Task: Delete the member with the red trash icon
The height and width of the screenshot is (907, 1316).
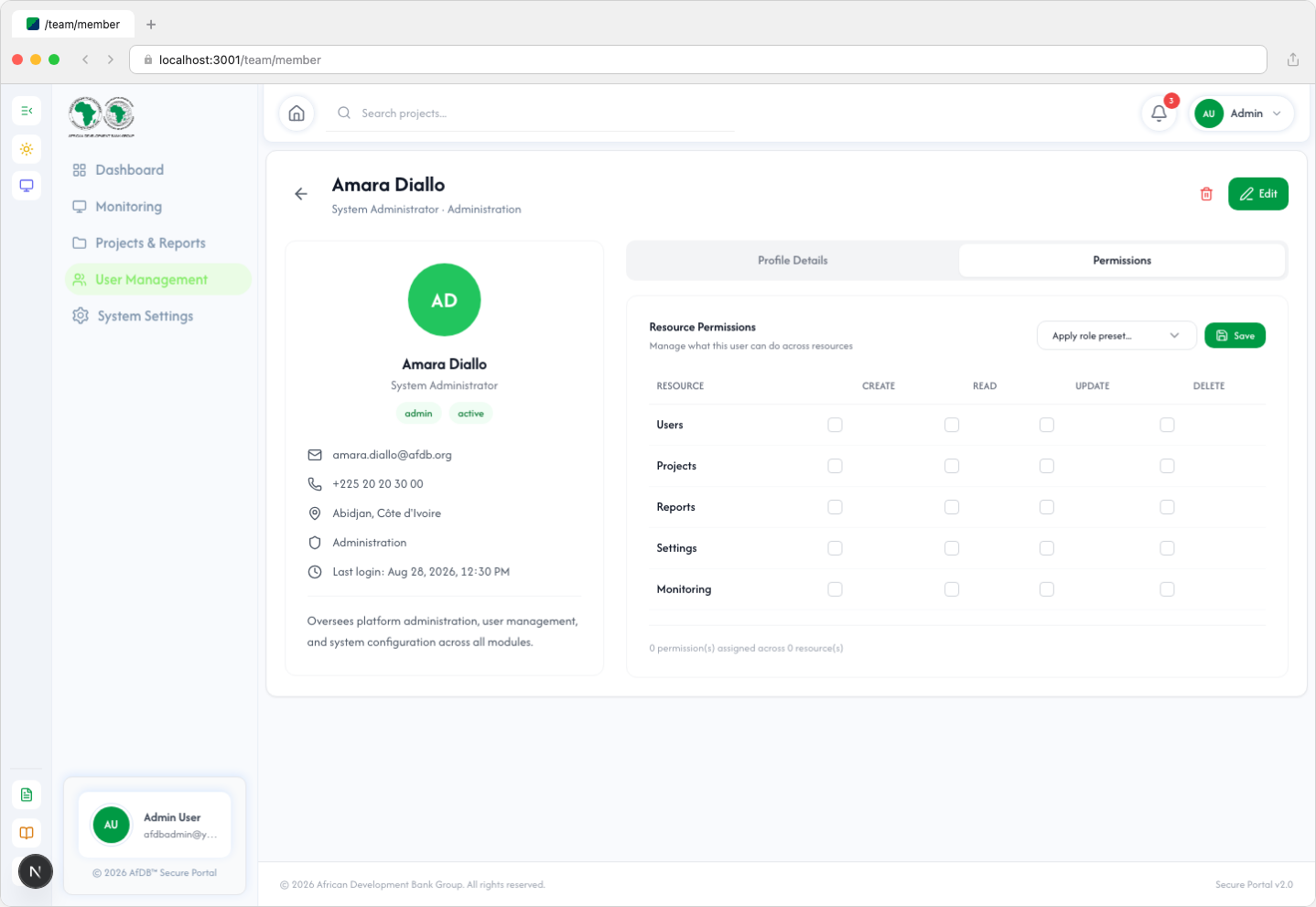Action: [1206, 194]
